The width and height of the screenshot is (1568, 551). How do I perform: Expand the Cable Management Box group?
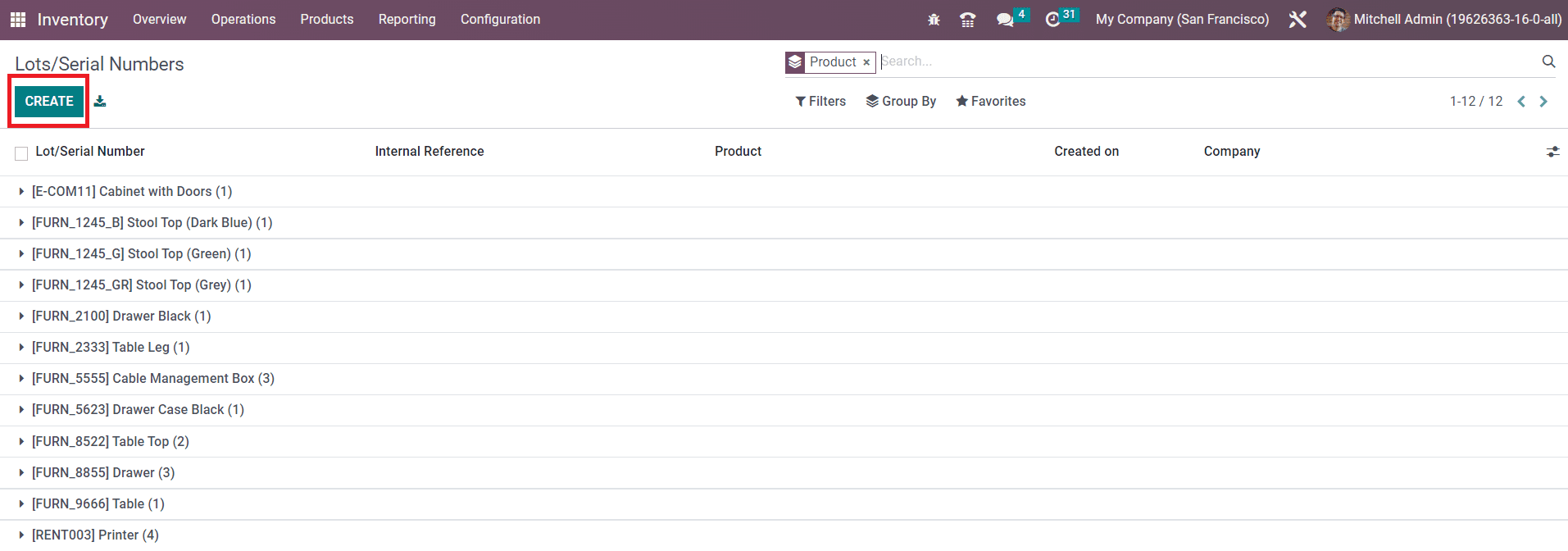coord(152,379)
